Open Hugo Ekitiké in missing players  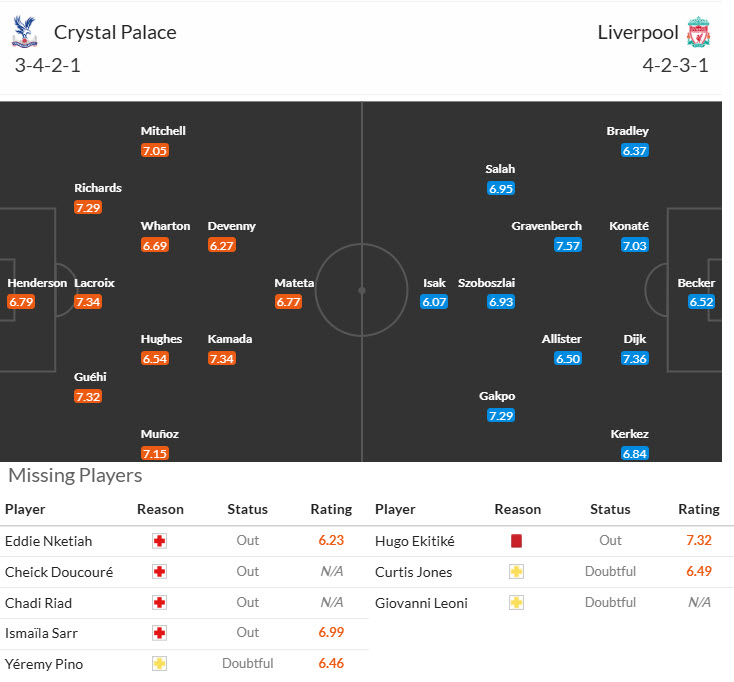click(x=415, y=541)
